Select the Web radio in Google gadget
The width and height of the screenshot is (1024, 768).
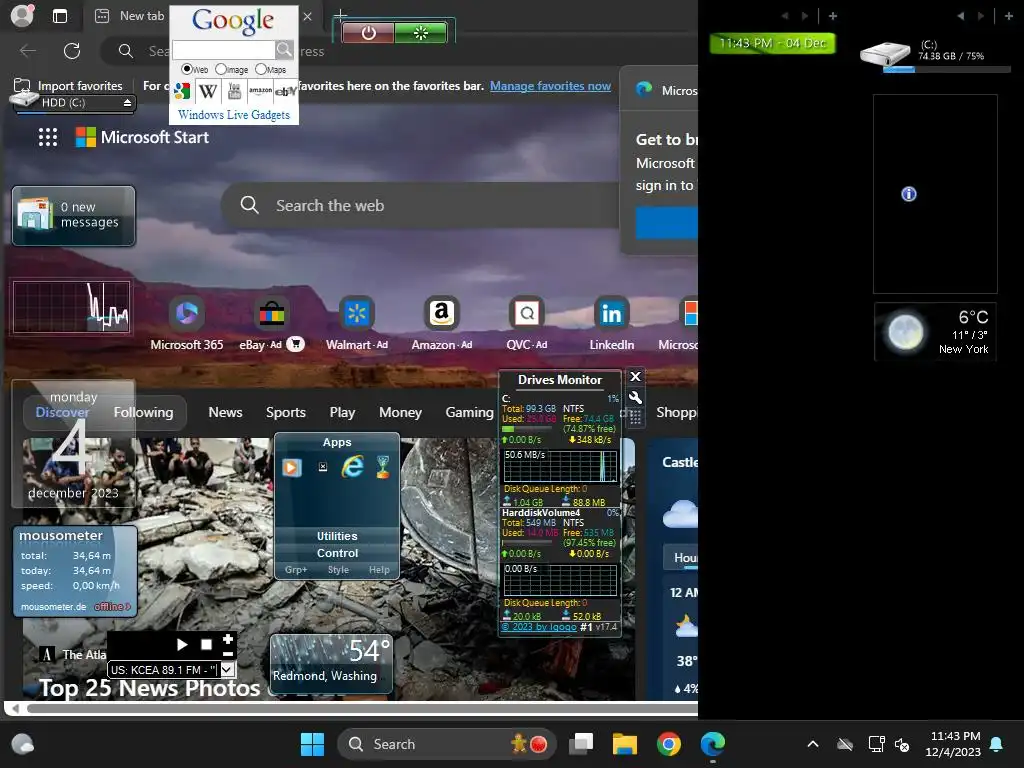pos(187,69)
